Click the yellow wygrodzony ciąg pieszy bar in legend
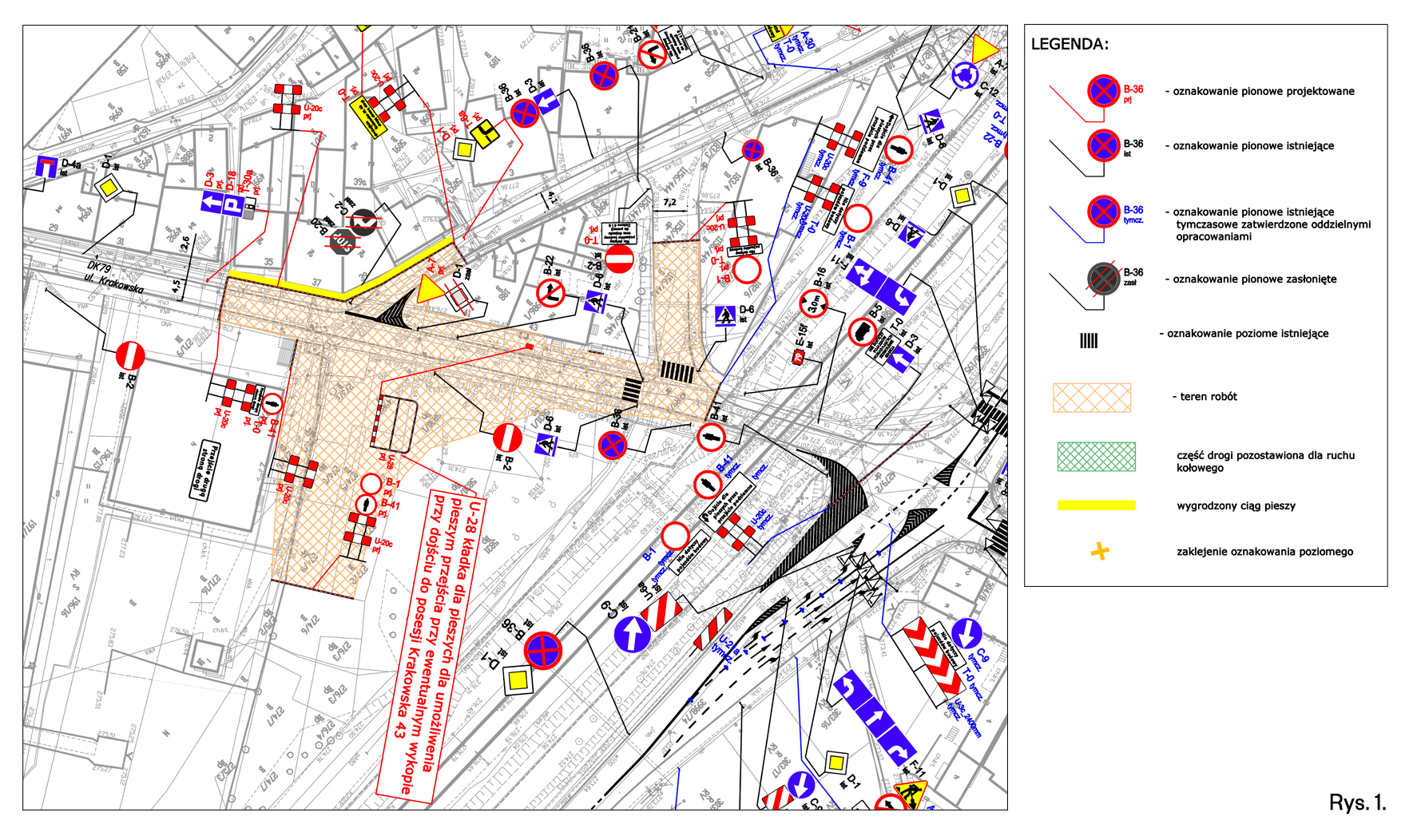The height and width of the screenshot is (840, 1409). click(1096, 505)
